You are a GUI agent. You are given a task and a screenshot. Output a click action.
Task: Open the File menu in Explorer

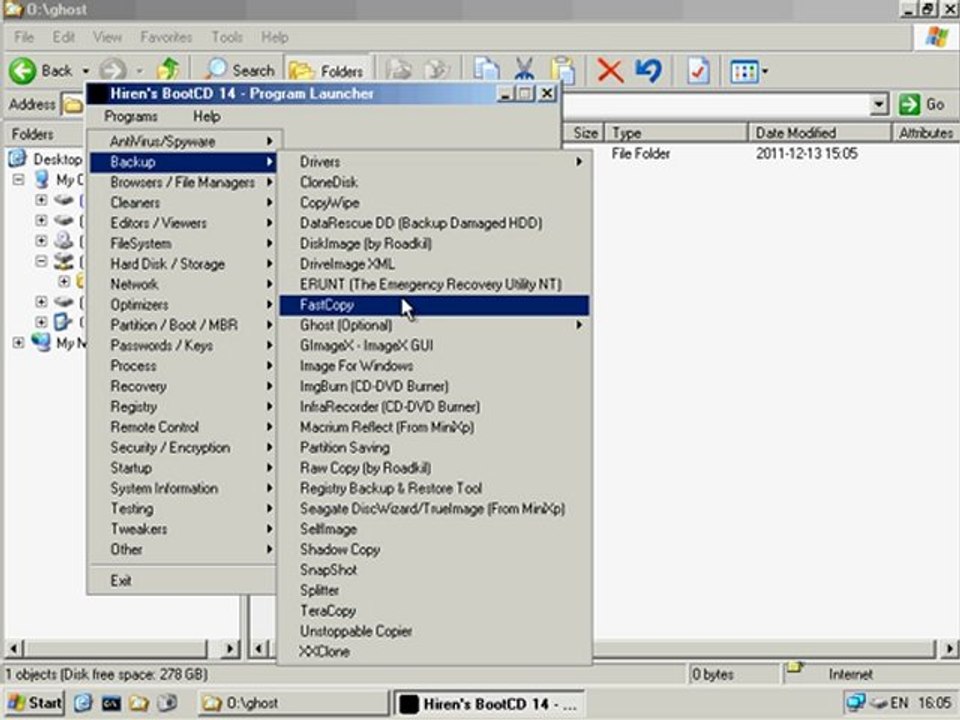24,37
